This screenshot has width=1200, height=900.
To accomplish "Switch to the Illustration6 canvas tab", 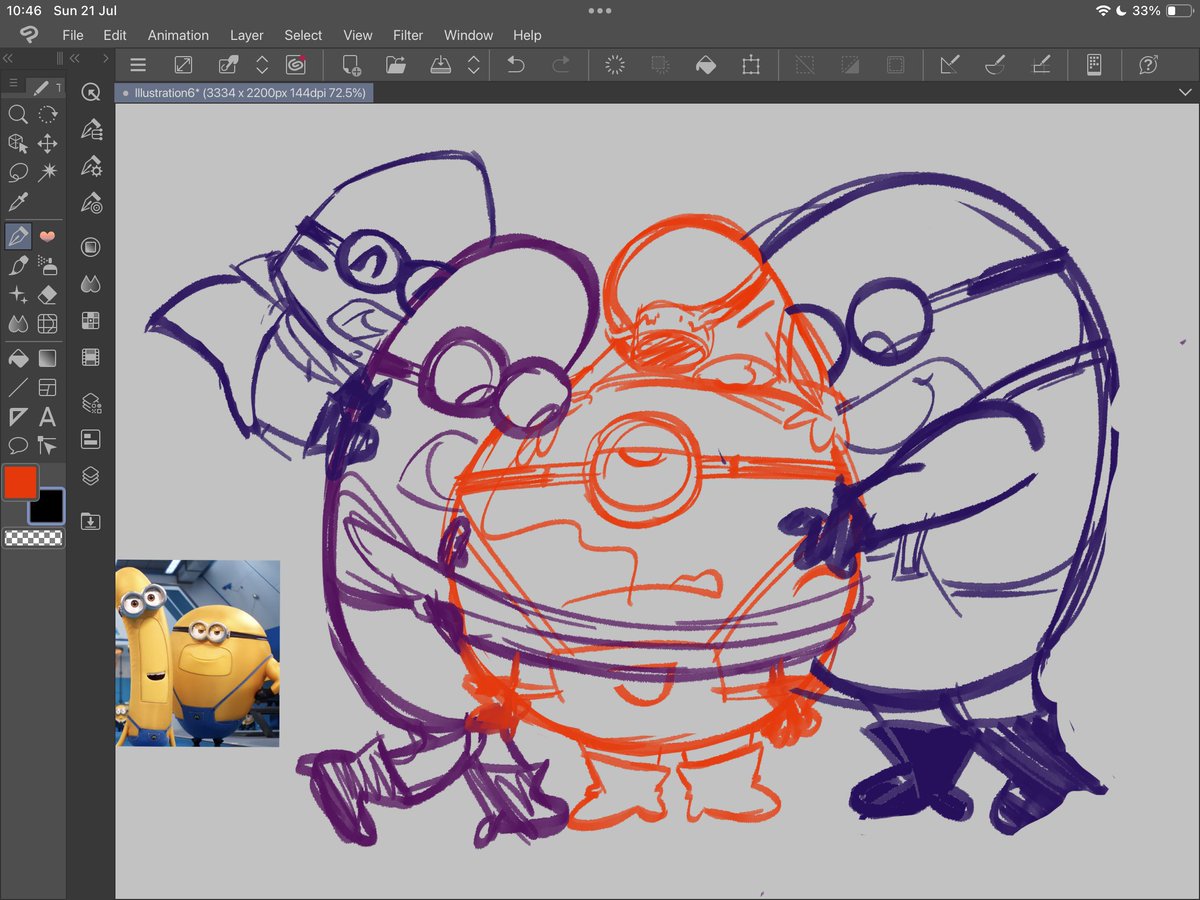I will tap(244, 92).
